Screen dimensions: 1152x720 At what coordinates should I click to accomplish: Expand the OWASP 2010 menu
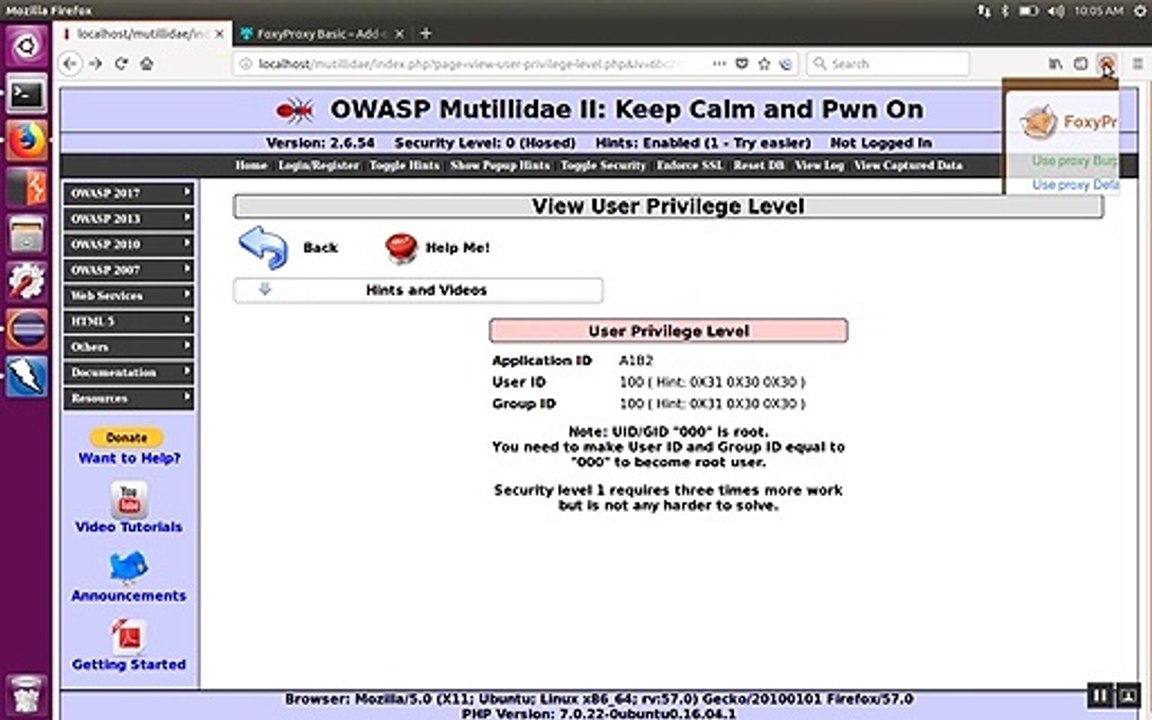[129, 245]
